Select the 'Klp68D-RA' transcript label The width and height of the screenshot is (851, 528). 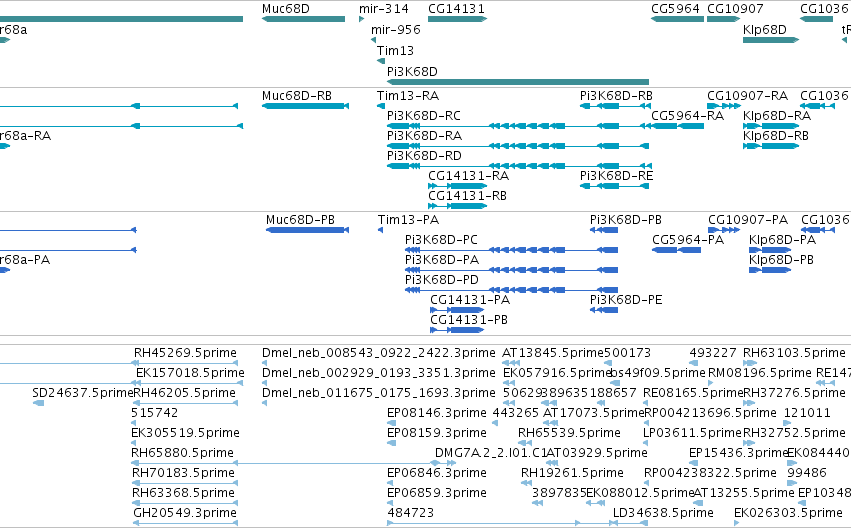tap(777, 116)
